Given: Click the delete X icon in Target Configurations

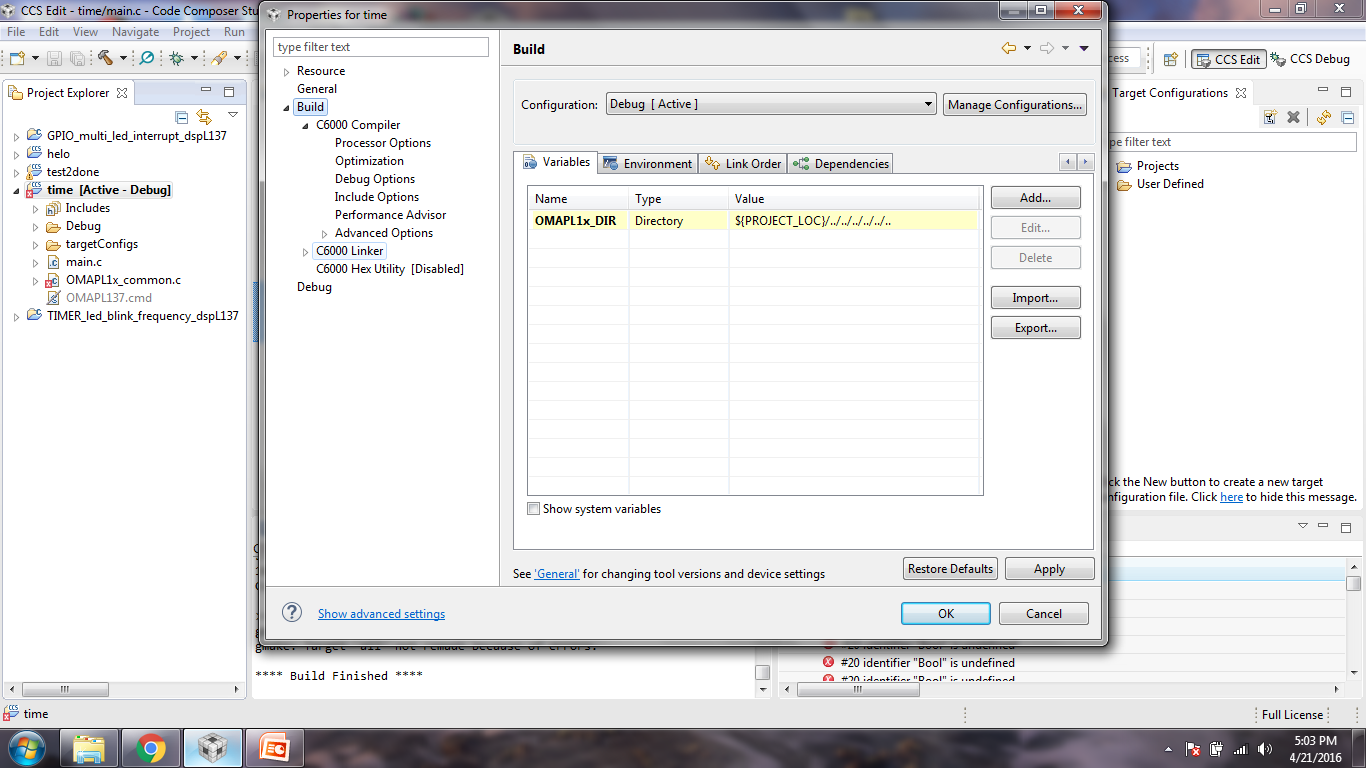Looking at the screenshot, I should [x=1293, y=117].
